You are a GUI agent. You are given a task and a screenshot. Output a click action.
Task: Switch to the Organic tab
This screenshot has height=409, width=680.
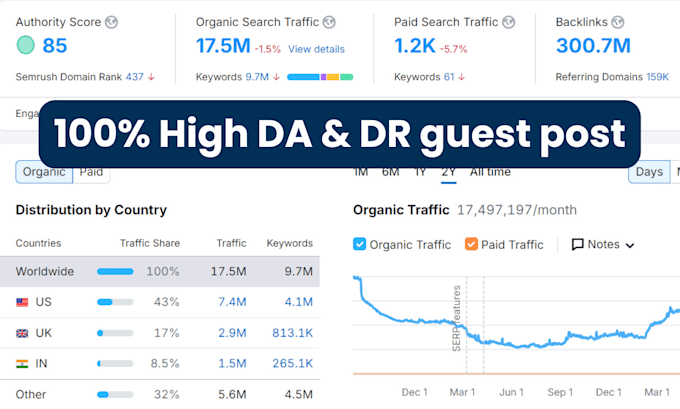(44, 172)
